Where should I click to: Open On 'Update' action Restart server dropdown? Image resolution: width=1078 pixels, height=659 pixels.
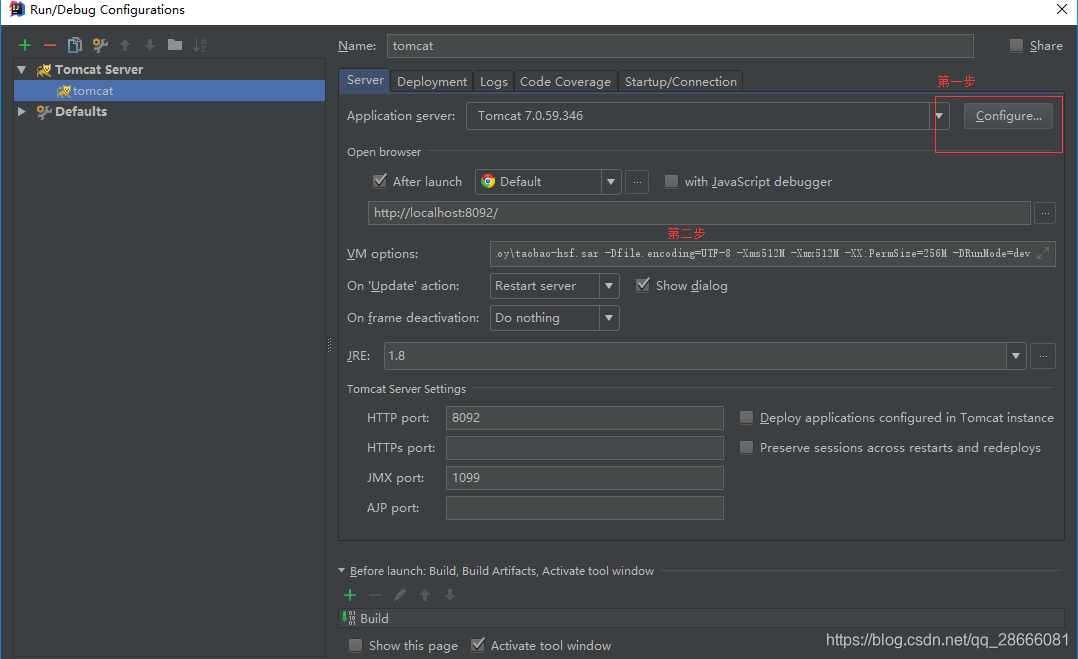[609, 286]
